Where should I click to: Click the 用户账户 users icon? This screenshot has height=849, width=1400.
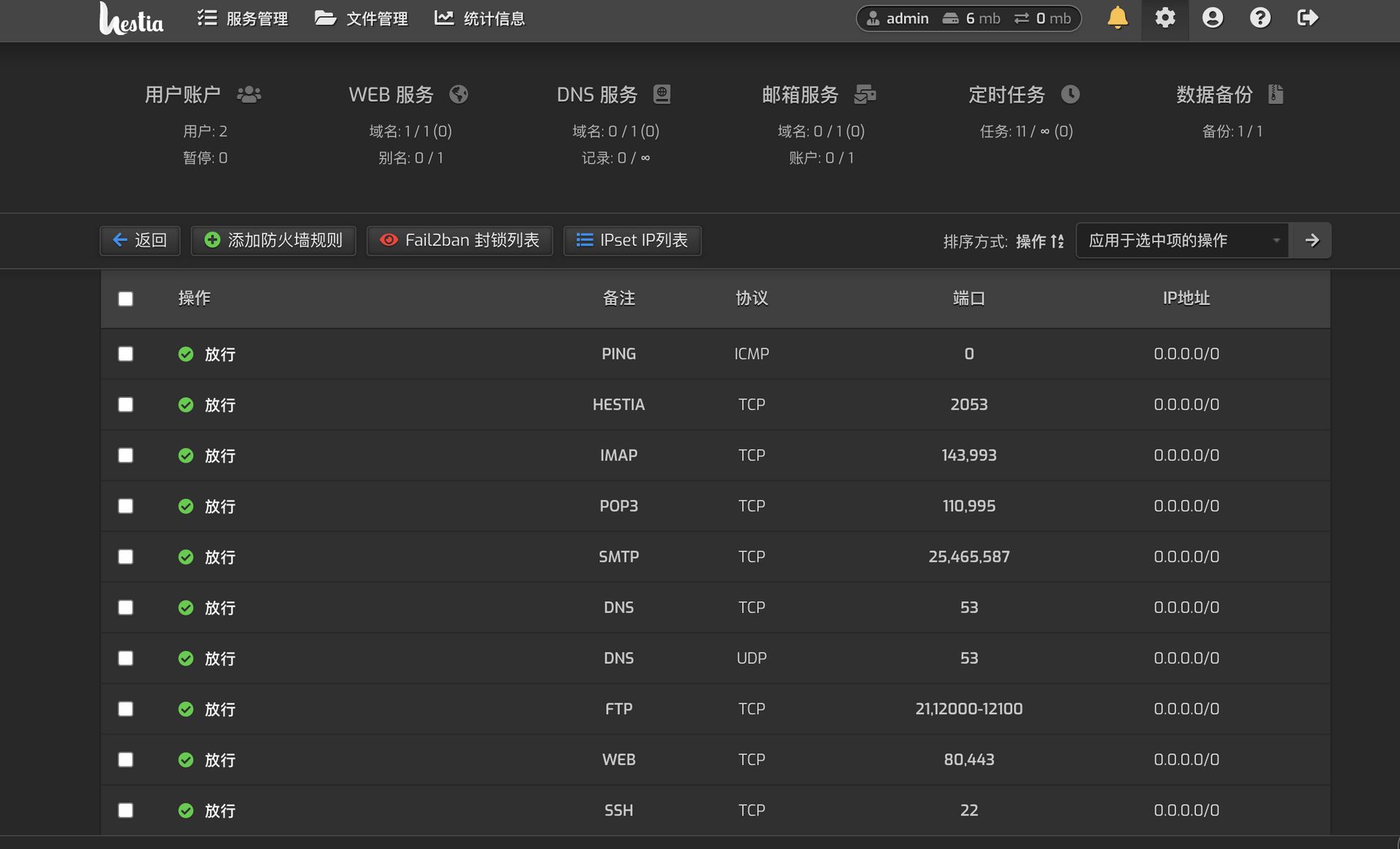click(249, 94)
